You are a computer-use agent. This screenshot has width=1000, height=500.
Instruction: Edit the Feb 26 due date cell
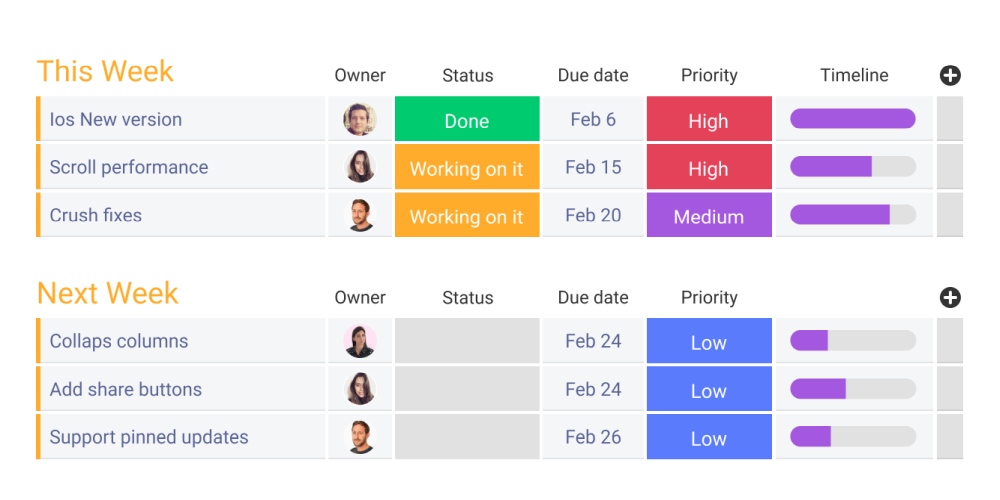pyautogui.click(x=593, y=437)
